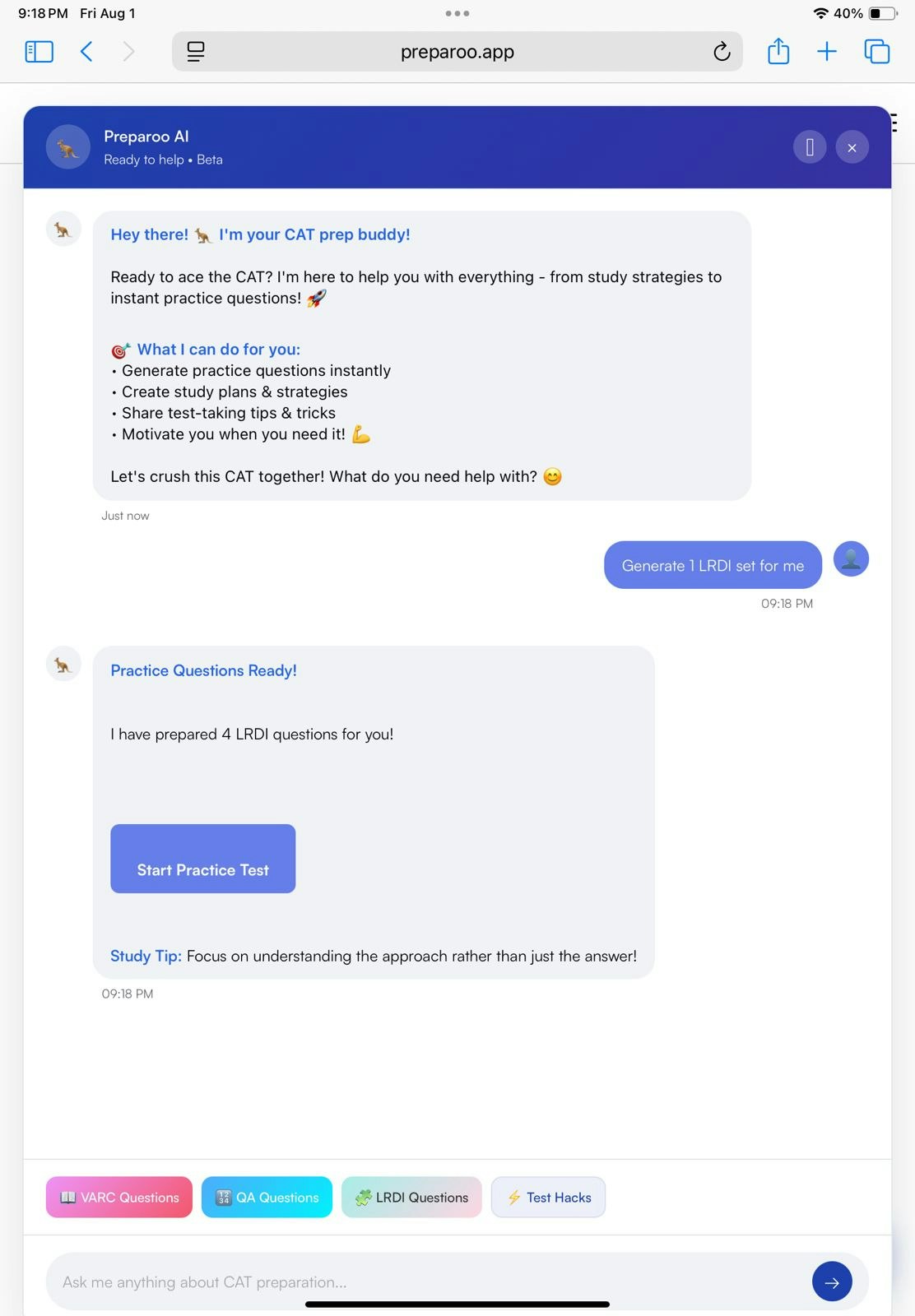Focus the Ask me anything input field

[428, 1281]
